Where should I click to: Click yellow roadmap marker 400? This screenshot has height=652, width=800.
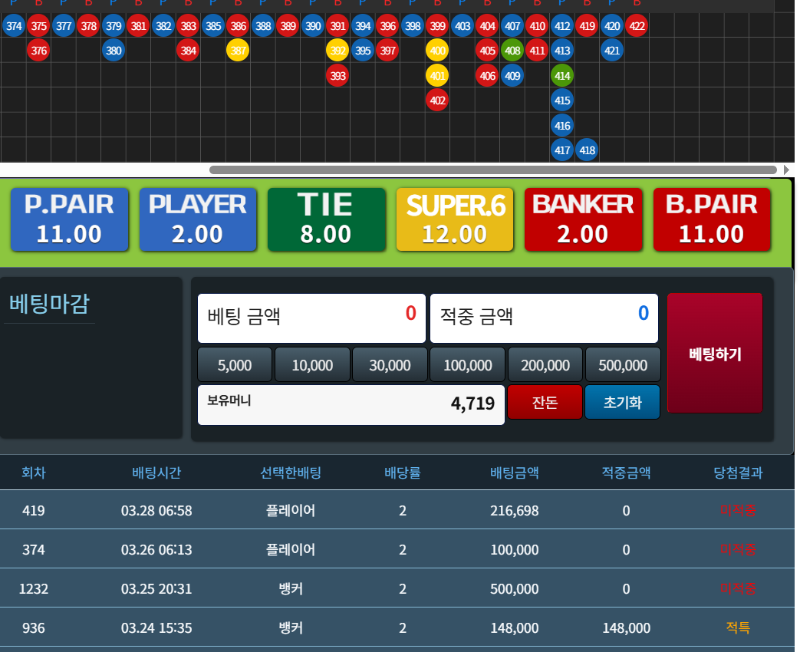tap(437, 50)
